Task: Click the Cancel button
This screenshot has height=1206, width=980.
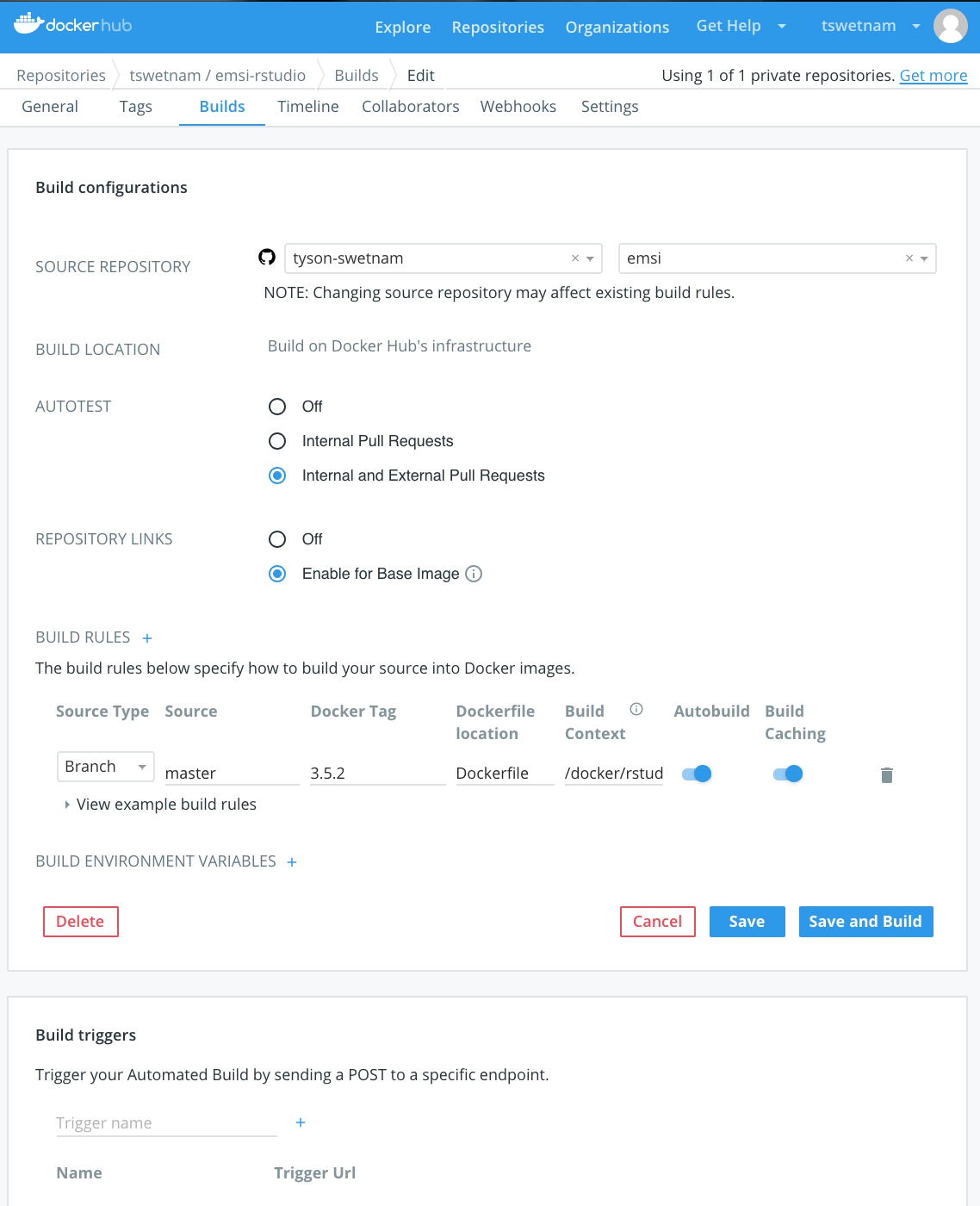Action: [x=658, y=922]
